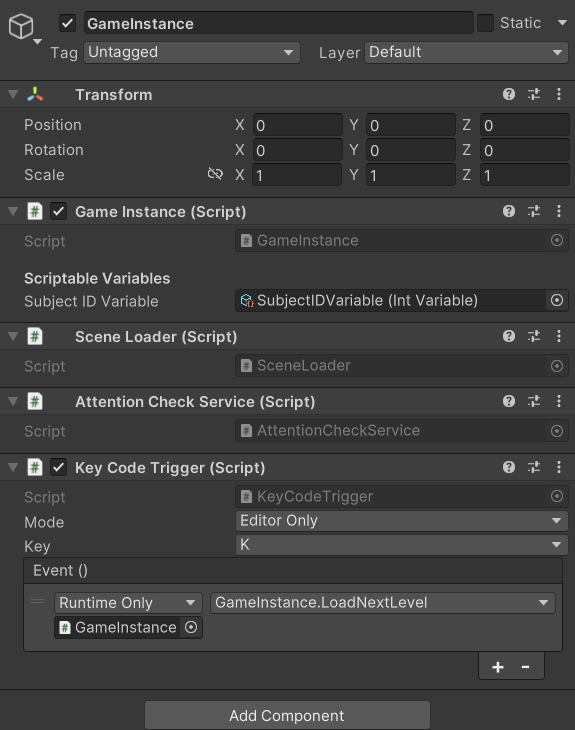Open Scene Loader (Script) more options menu
The width and height of the screenshot is (575, 730).
click(x=559, y=336)
